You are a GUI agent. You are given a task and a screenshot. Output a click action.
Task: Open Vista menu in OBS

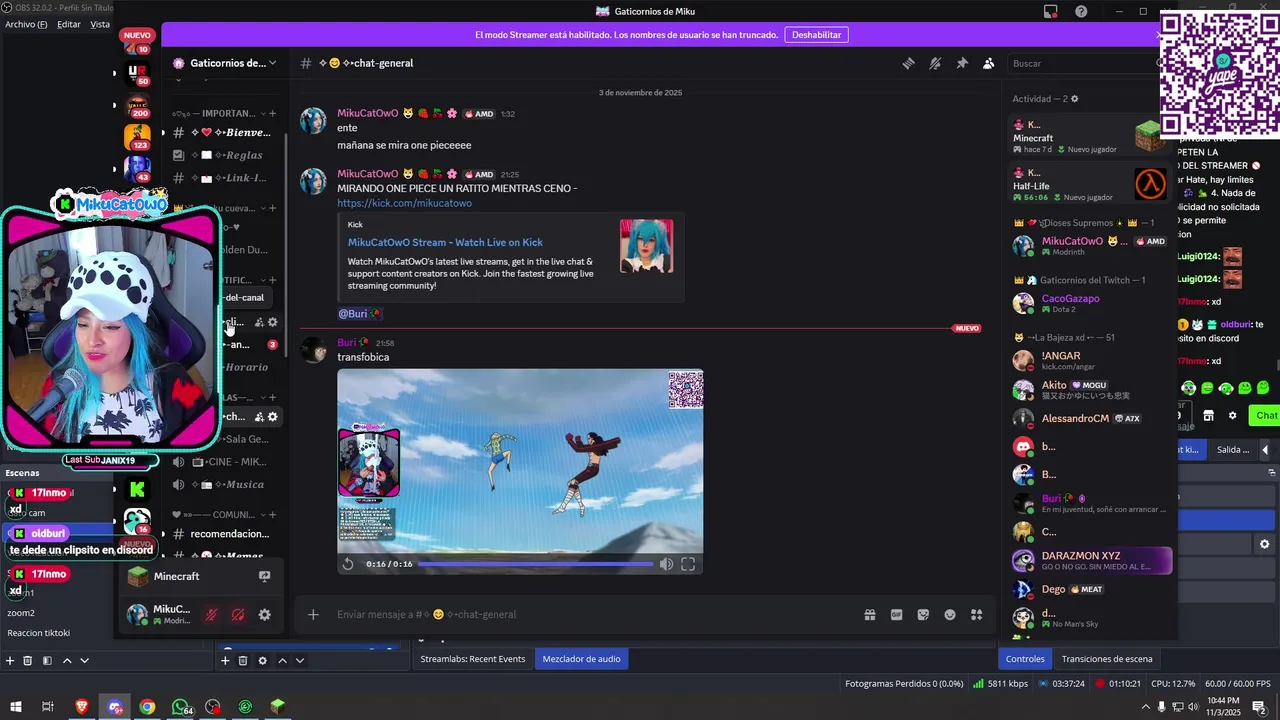(100, 24)
